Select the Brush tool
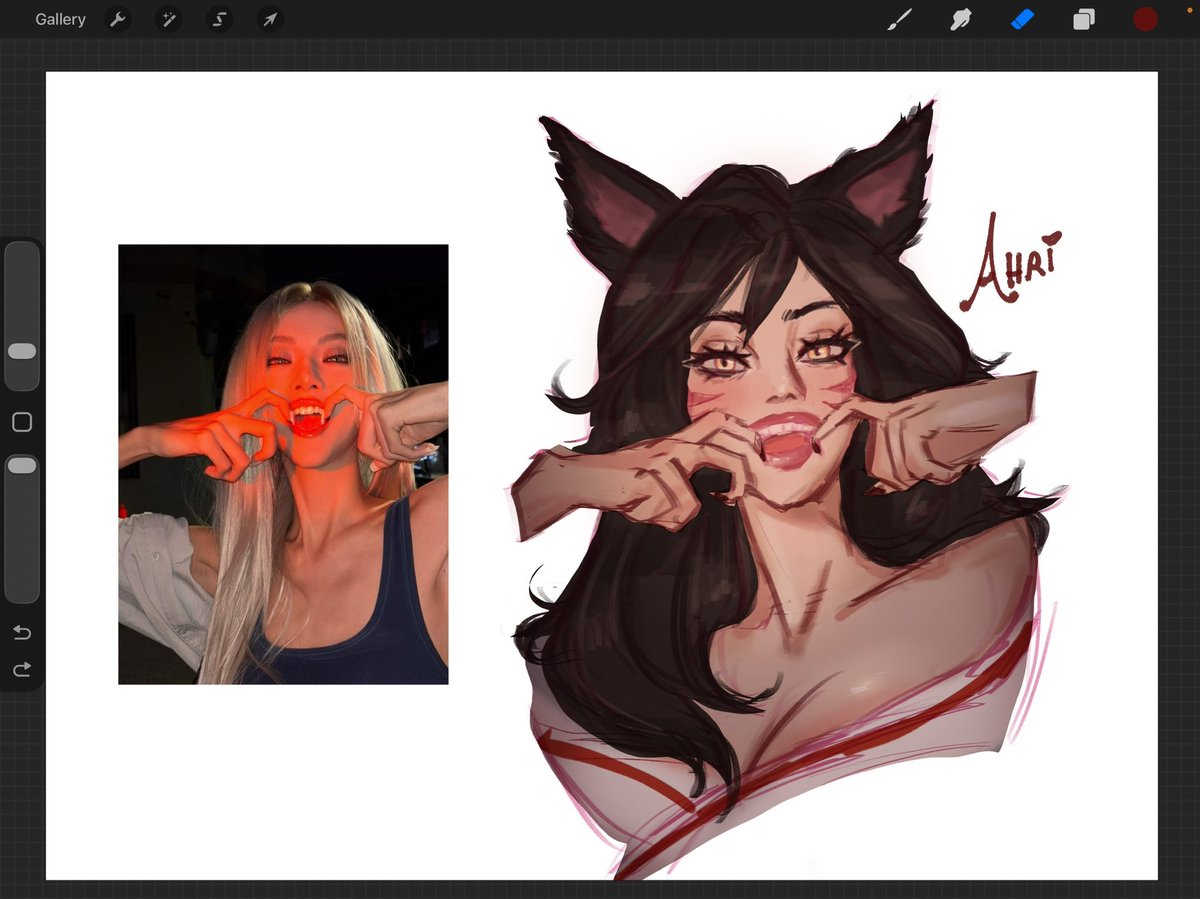The image size is (1200, 899). click(900, 19)
